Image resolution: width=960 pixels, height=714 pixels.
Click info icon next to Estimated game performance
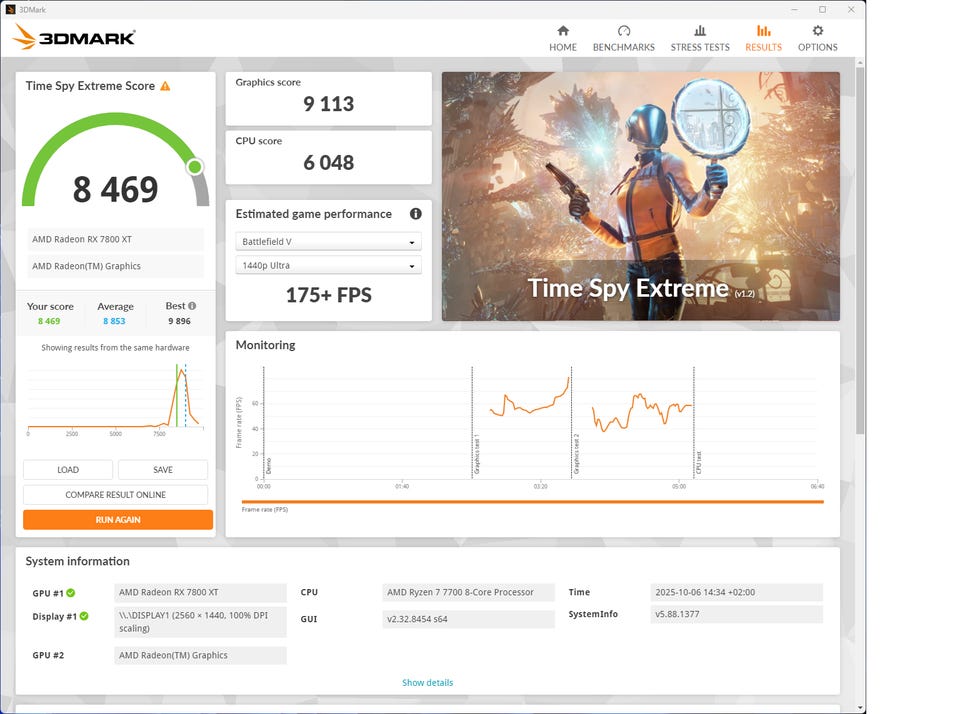[x=415, y=214]
